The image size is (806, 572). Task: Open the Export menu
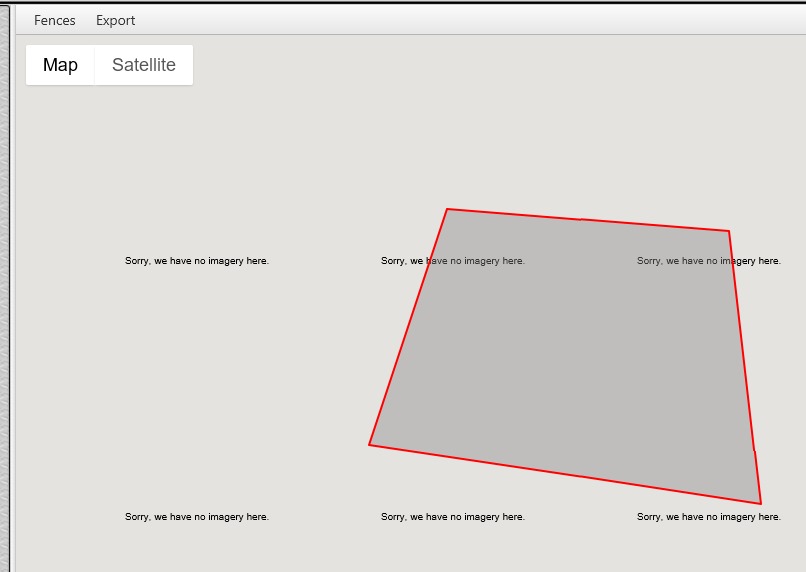(115, 21)
